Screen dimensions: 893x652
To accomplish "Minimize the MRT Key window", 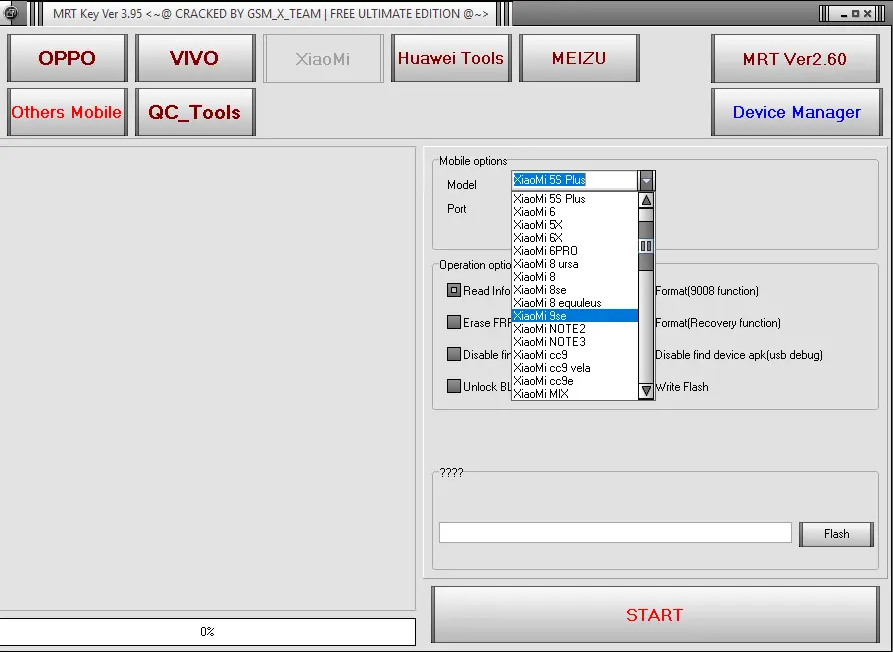I will point(844,14).
